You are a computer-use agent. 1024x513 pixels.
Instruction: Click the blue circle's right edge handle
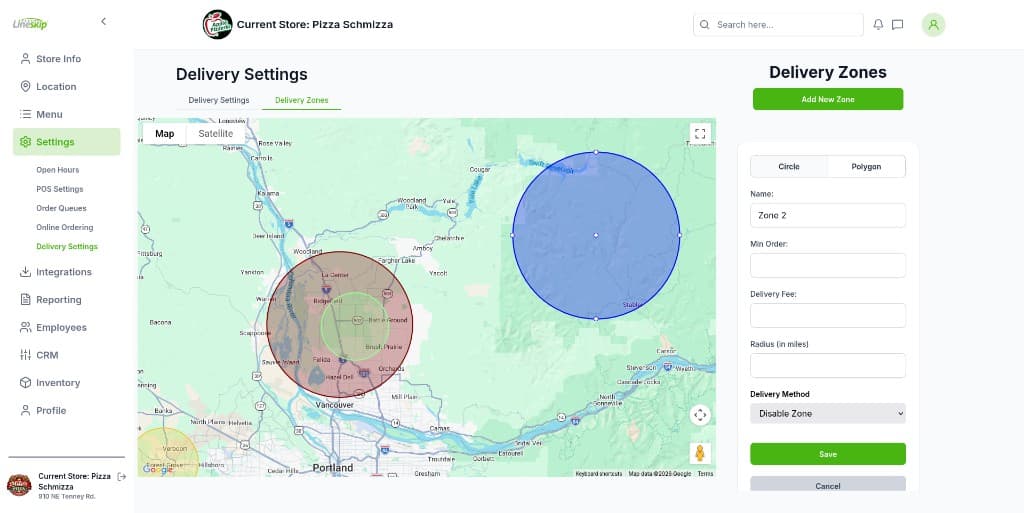(x=680, y=235)
